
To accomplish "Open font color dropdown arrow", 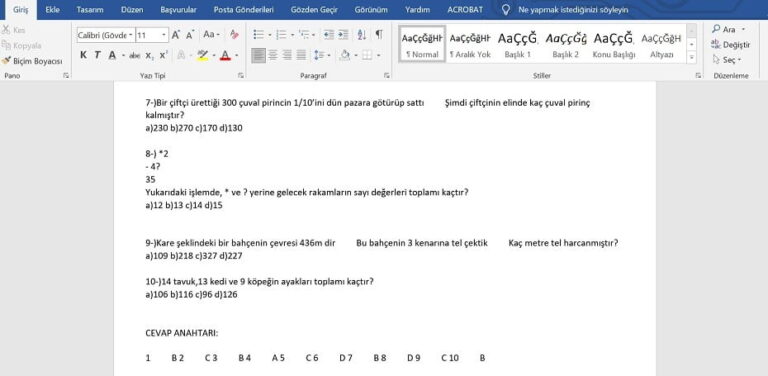I will pos(236,55).
